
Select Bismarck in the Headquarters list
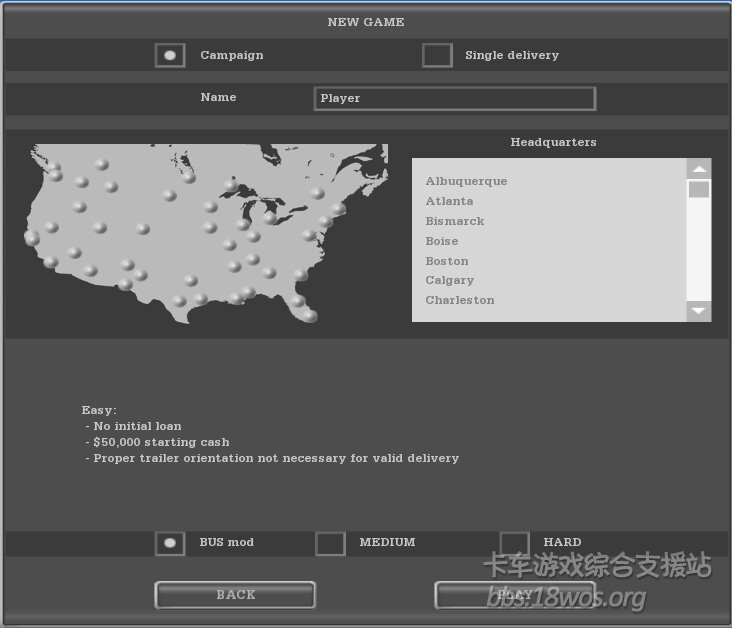point(454,221)
